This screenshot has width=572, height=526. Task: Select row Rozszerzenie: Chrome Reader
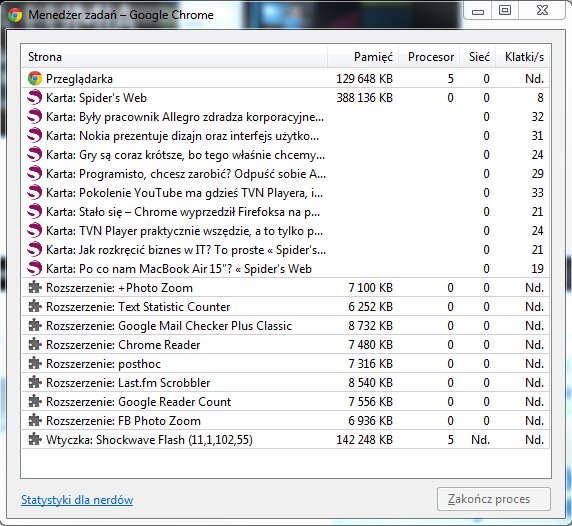[x=286, y=344]
